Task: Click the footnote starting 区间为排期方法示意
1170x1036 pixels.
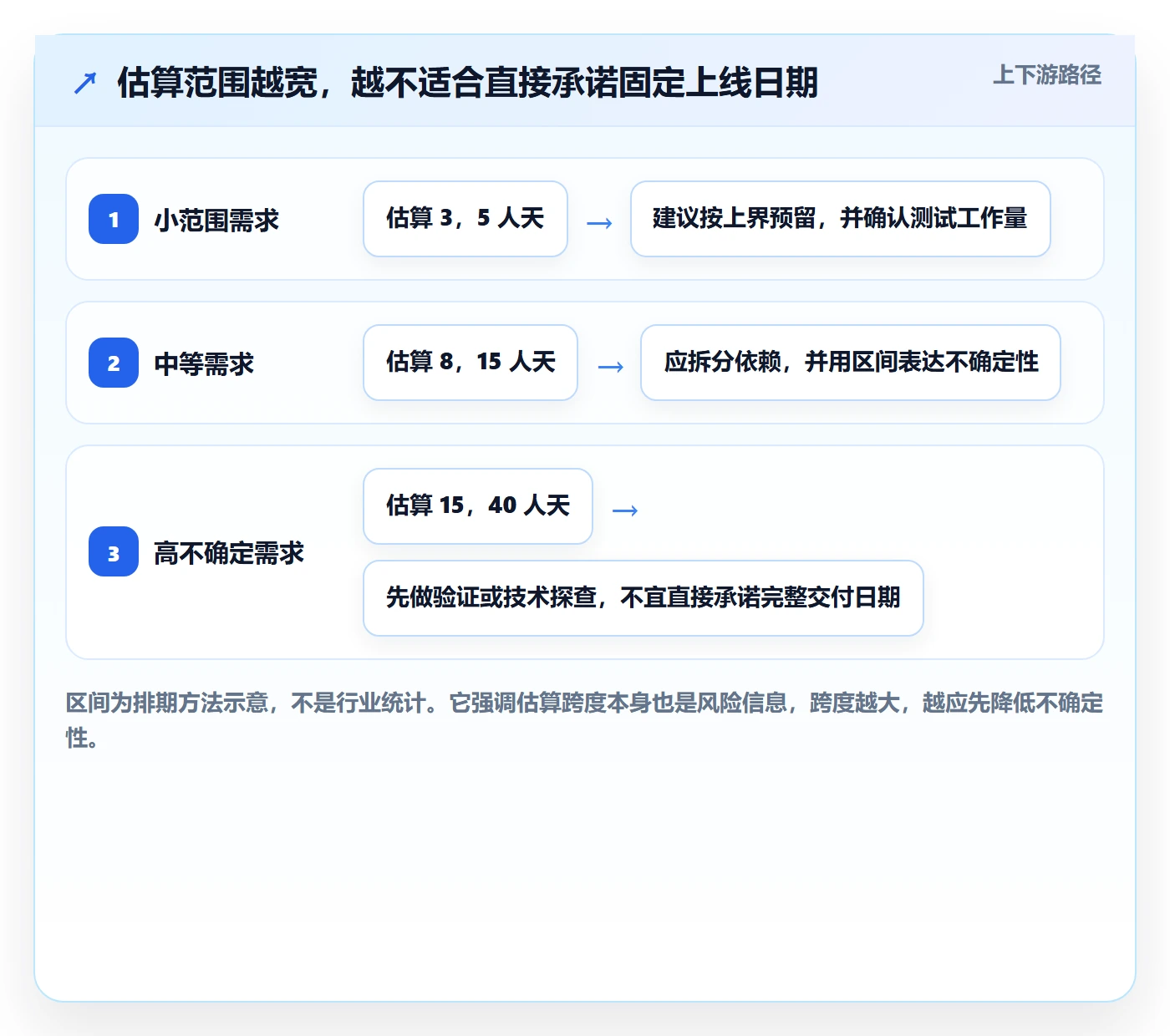Action: (585, 720)
